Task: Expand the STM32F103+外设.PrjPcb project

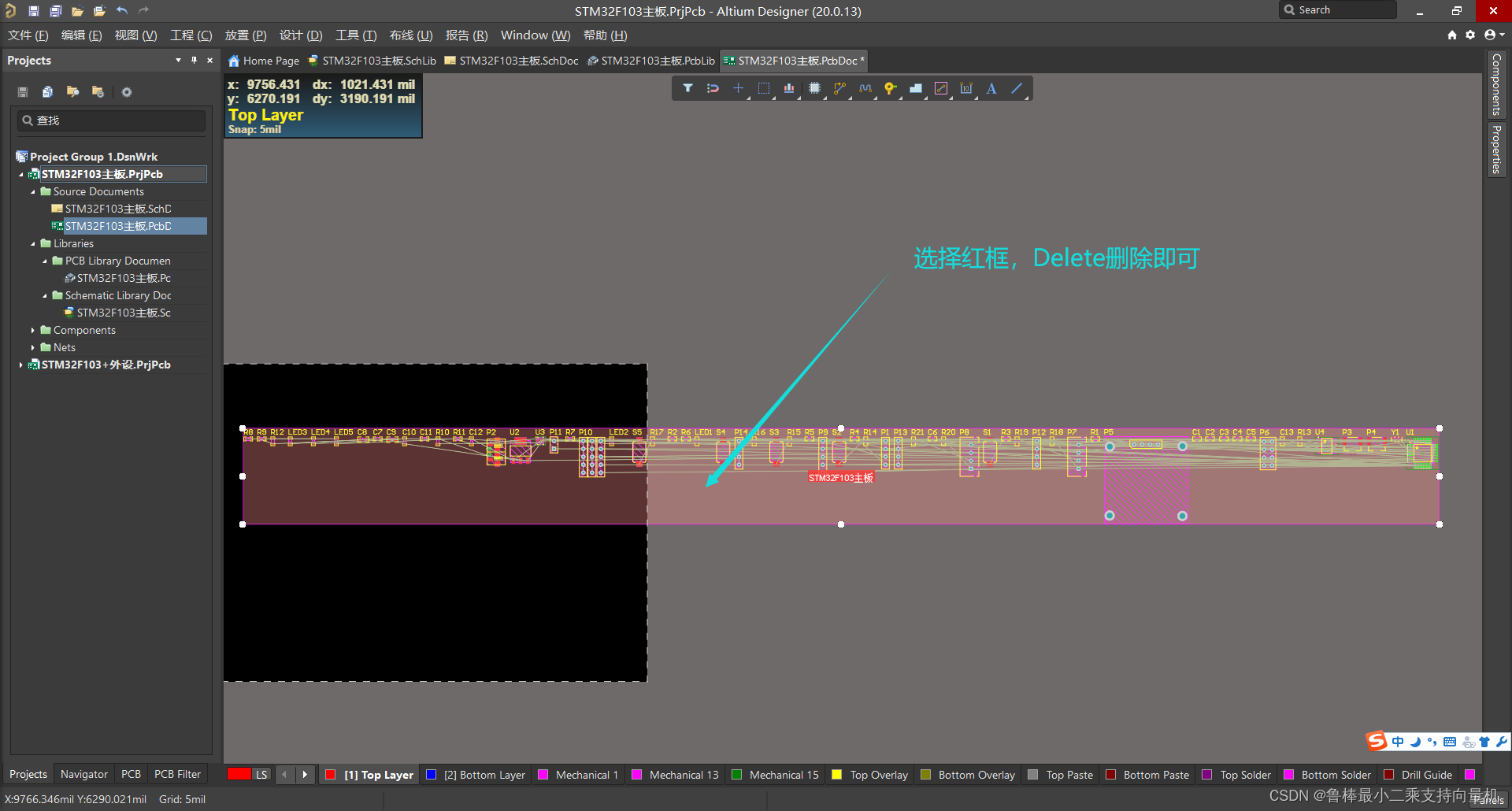Action: 20,365
